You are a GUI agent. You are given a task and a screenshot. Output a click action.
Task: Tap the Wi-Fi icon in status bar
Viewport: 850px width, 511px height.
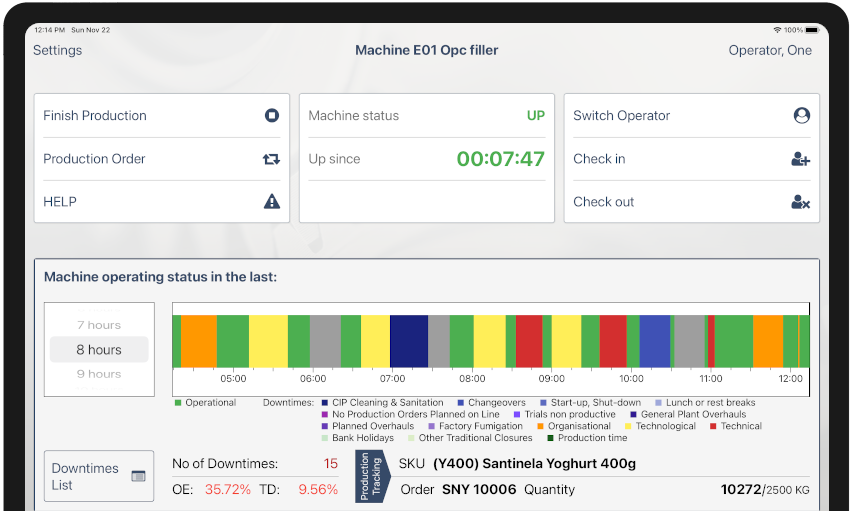(777, 30)
